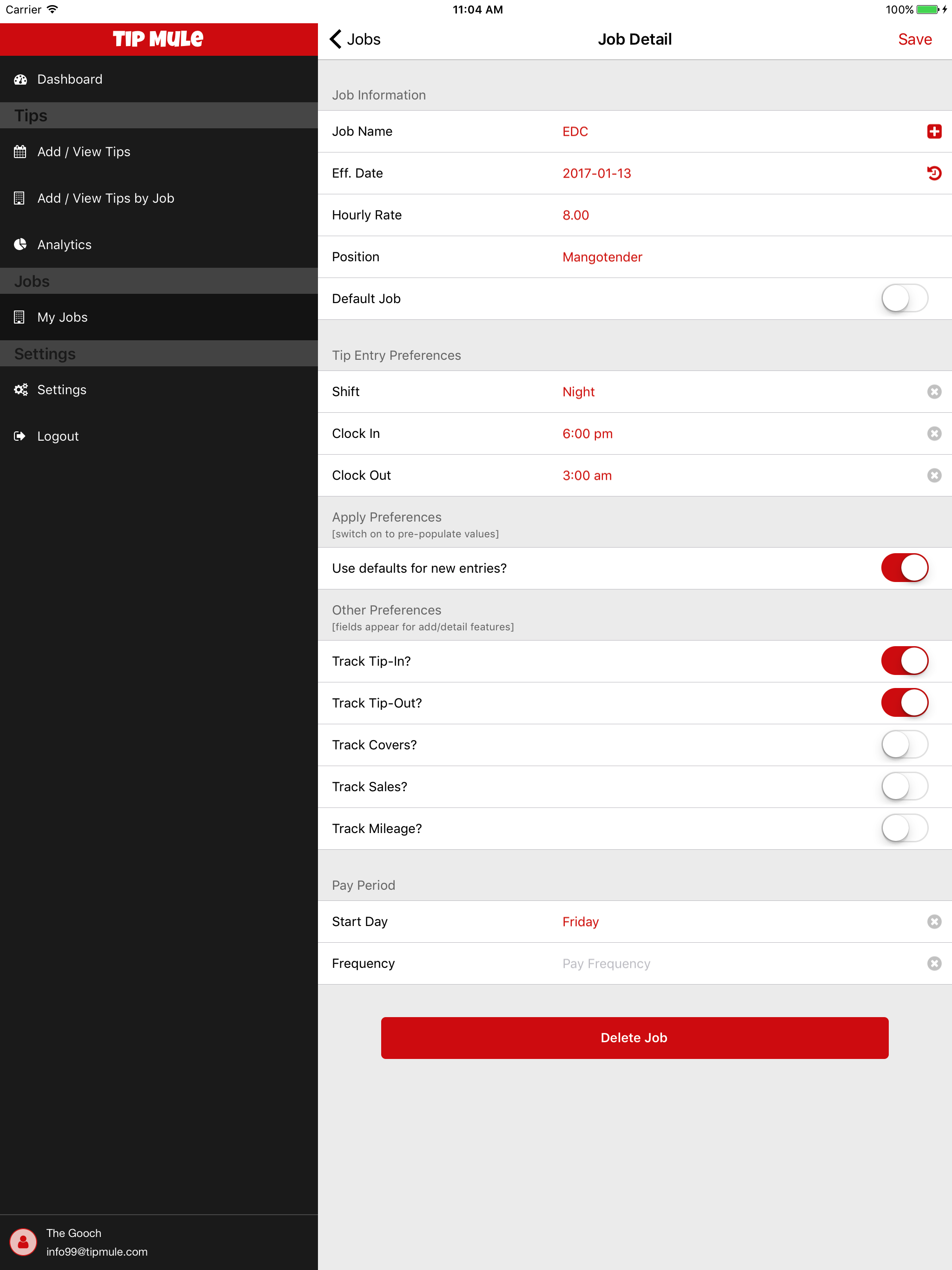This screenshot has width=952, height=1270.
Task: Tap the Wi-Fi icon in status bar
Action: coord(52,10)
